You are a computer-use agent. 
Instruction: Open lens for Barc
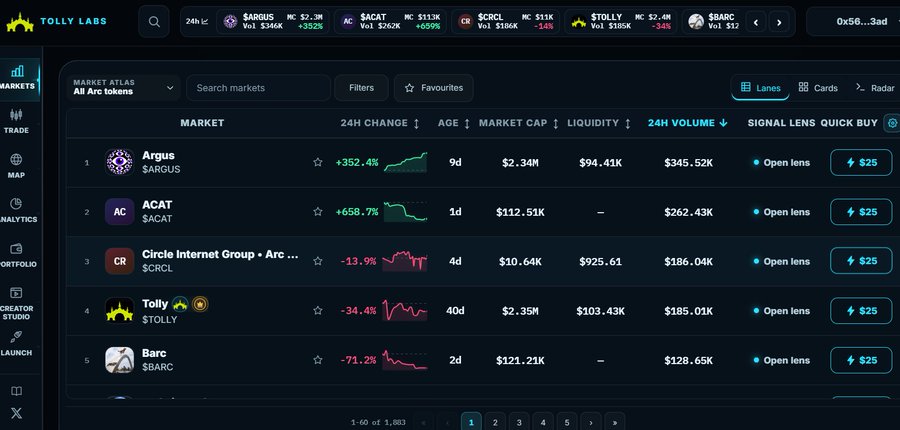click(x=781, y=361)
